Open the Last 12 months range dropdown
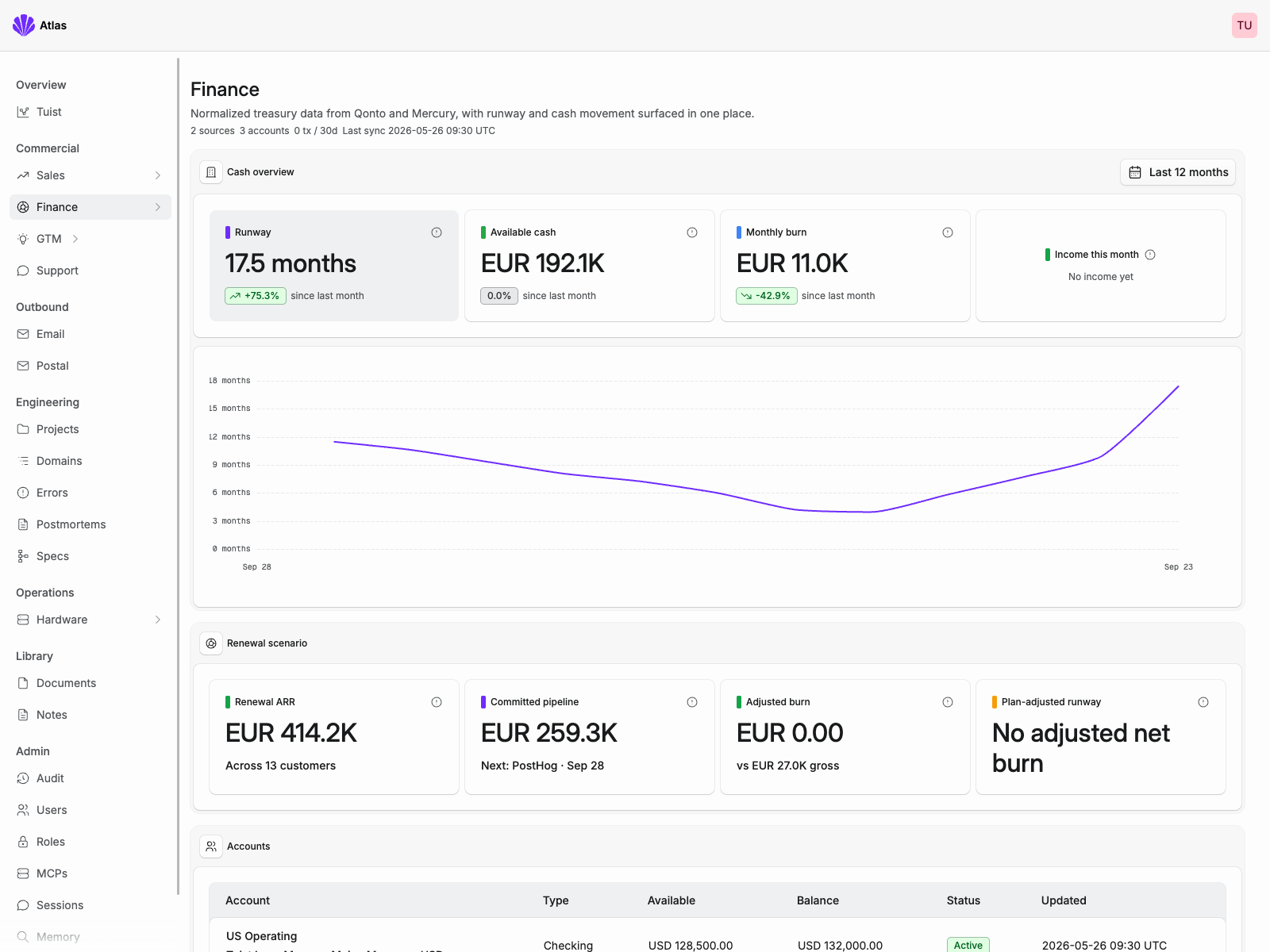This screenshot has height=952, width=1270. click(x=1178, y=172)
